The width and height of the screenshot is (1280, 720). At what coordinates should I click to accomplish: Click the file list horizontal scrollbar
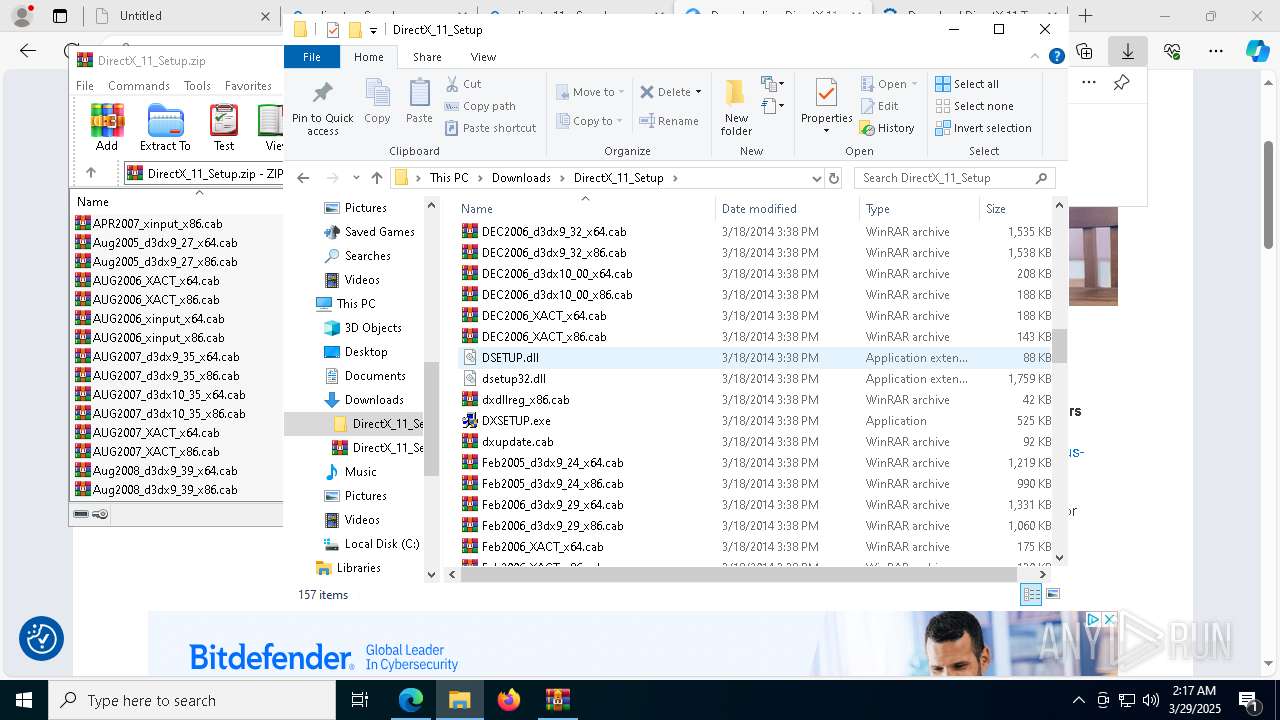click(x=738, y=575)
